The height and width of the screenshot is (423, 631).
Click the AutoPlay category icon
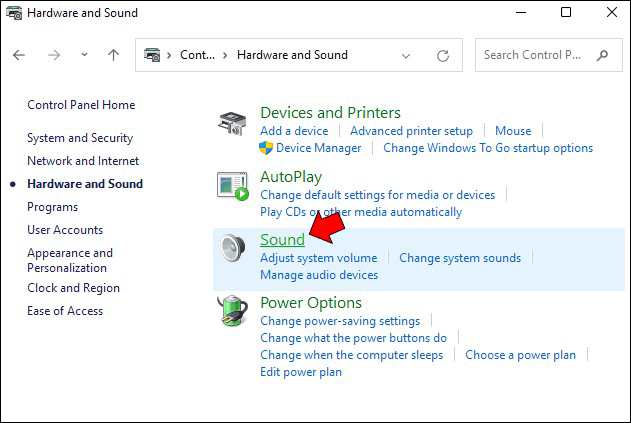(x=233, y=186)
